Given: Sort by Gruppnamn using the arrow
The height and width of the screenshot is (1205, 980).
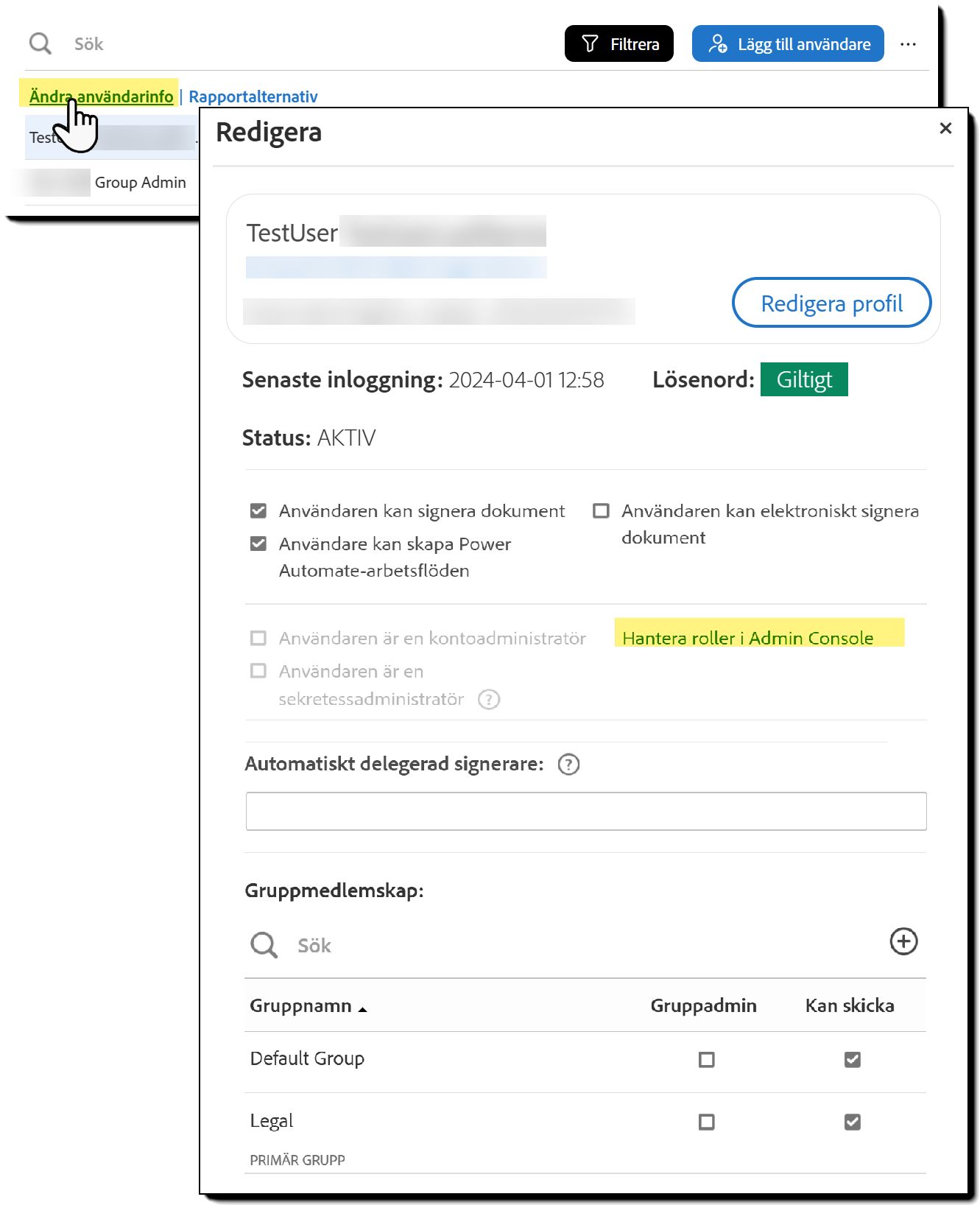Looking at the screenshot, I should [x=362, y=1008].
